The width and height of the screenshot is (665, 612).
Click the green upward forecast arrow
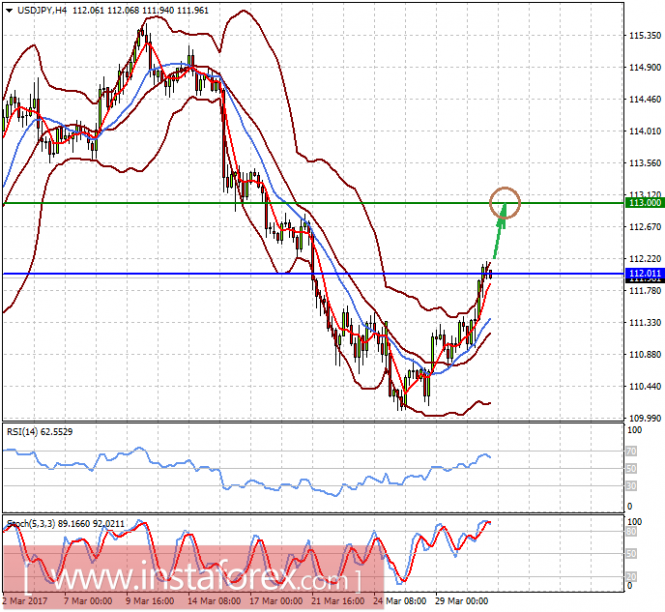click(x=497, y=233)
